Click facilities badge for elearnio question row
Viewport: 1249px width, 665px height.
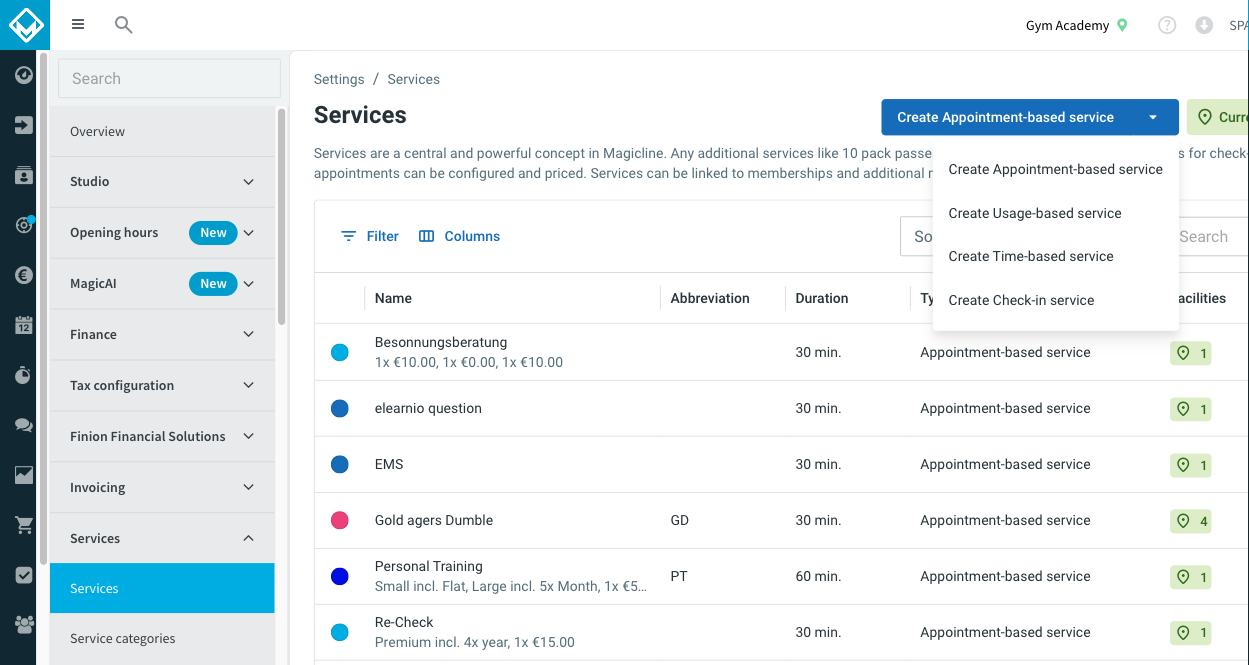(1191, 409)
